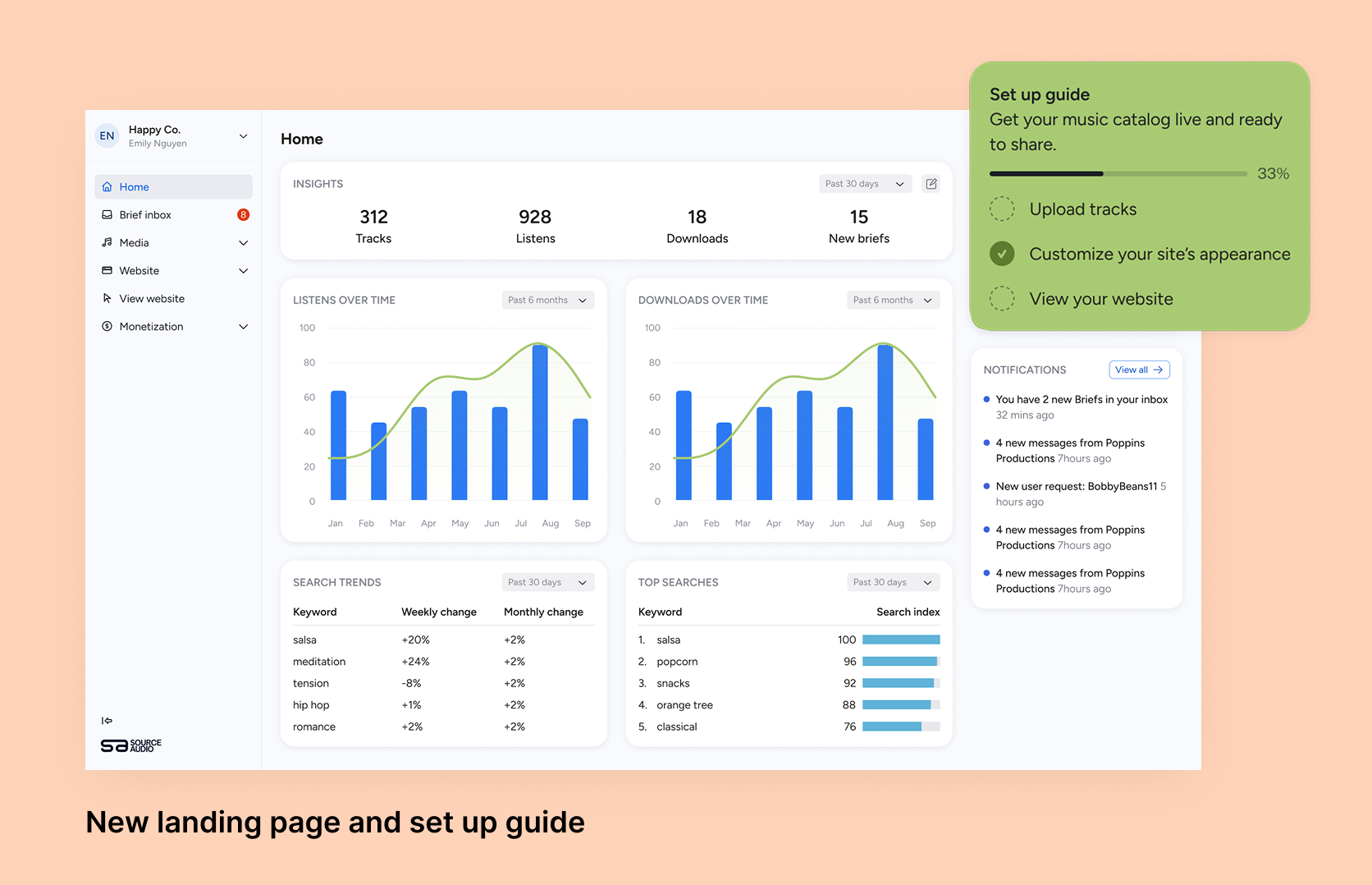Expand the Happy Co. account switcher chevron
This screenshot has width=1372, height=885.
(x=243, y=136)
